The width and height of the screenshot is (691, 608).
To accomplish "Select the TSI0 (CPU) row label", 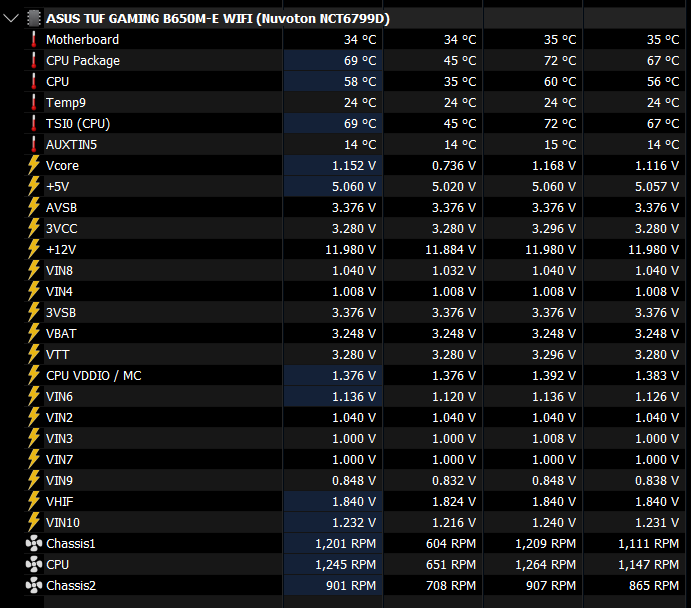I will [x=78, y=123].
